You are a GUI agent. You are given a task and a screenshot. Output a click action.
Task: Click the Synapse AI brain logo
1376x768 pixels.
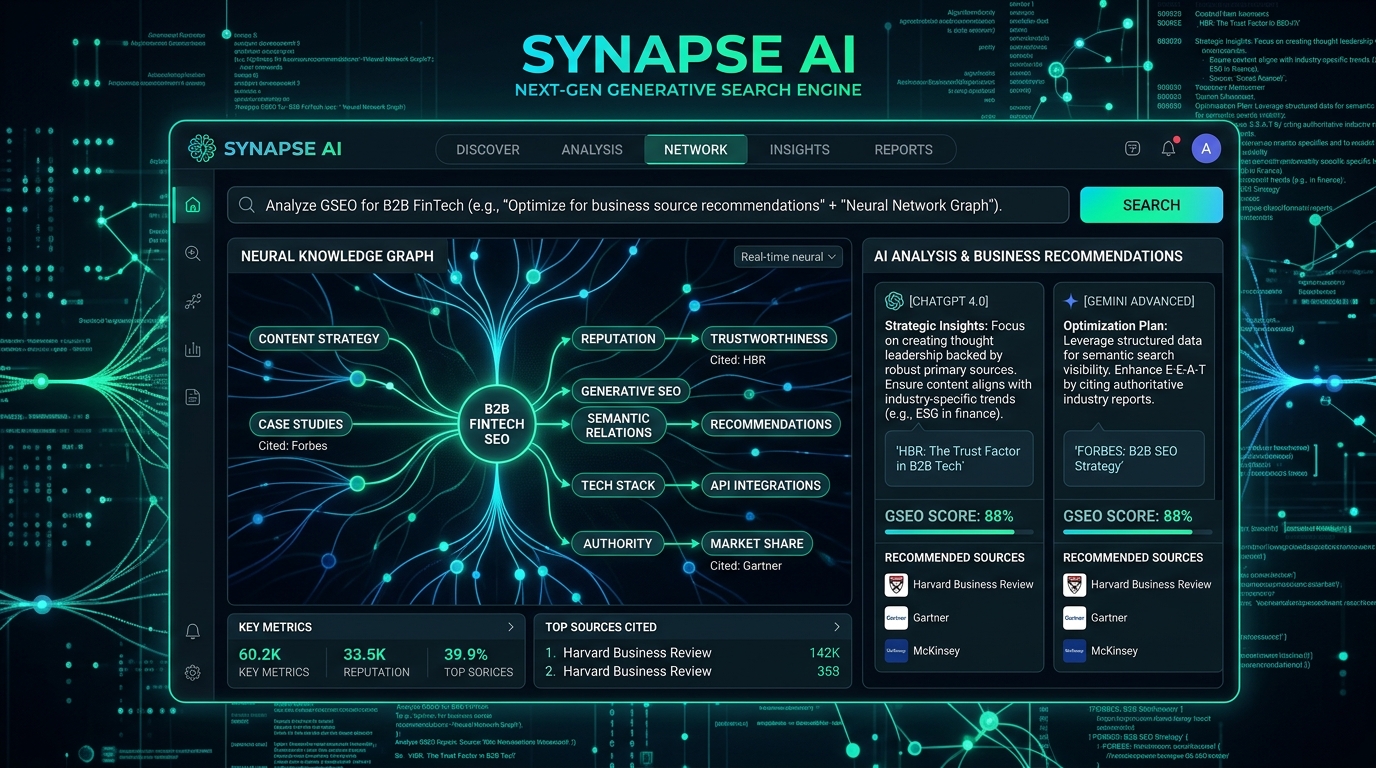point(202,149)
